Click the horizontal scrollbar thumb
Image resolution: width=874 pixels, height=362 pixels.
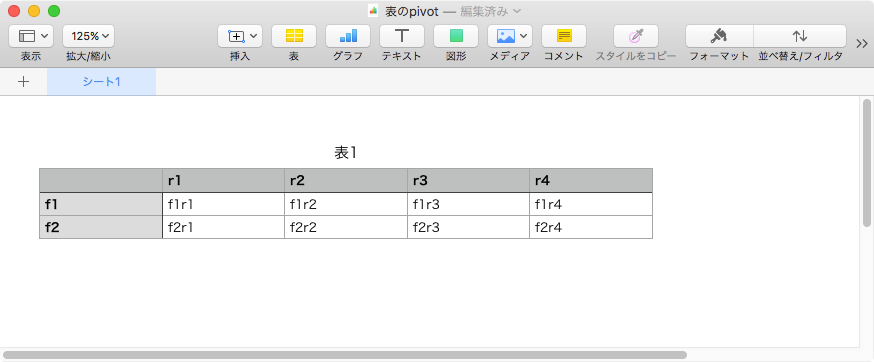(x=345, y=355)
